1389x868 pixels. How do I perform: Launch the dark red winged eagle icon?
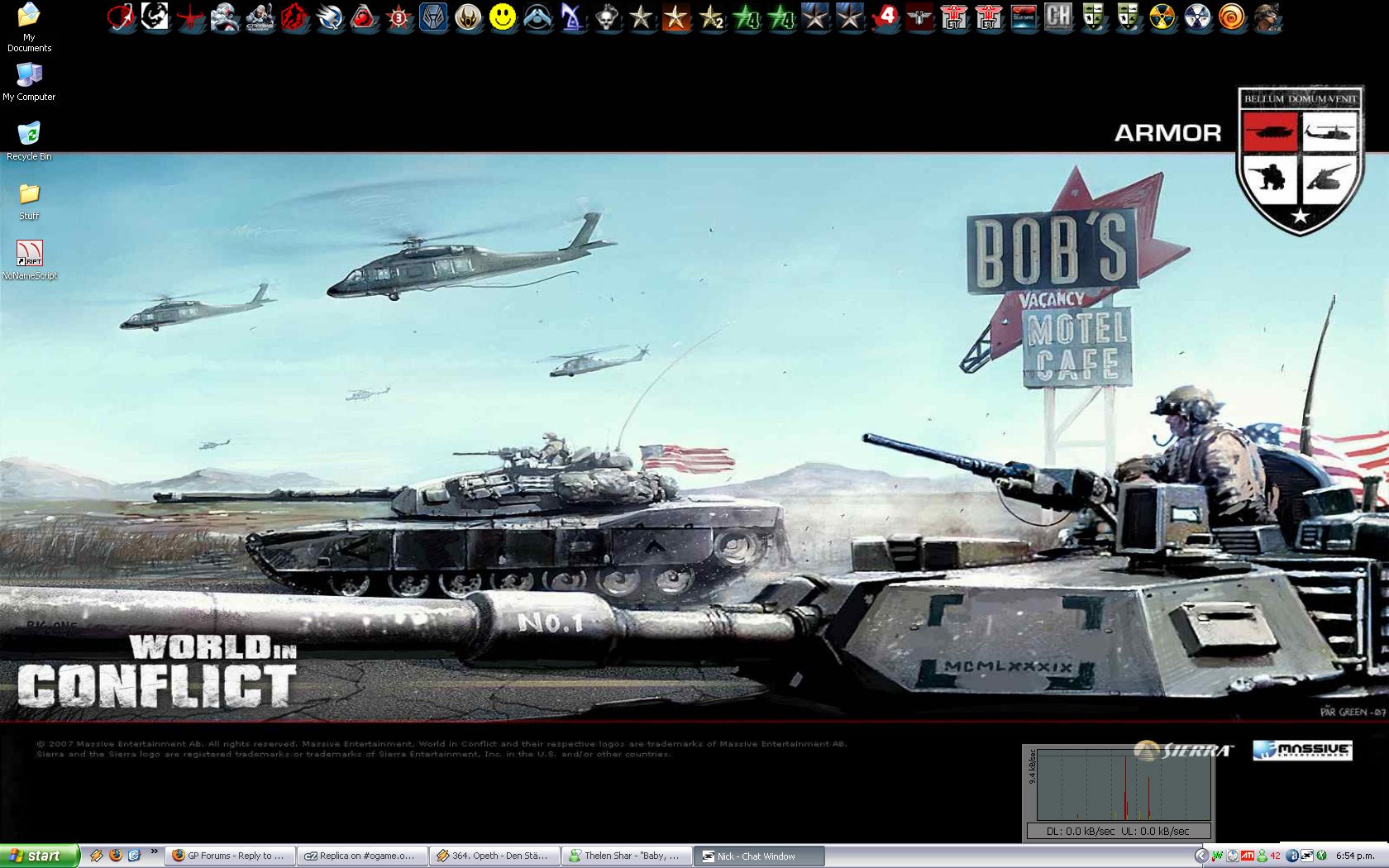[919, 17]
